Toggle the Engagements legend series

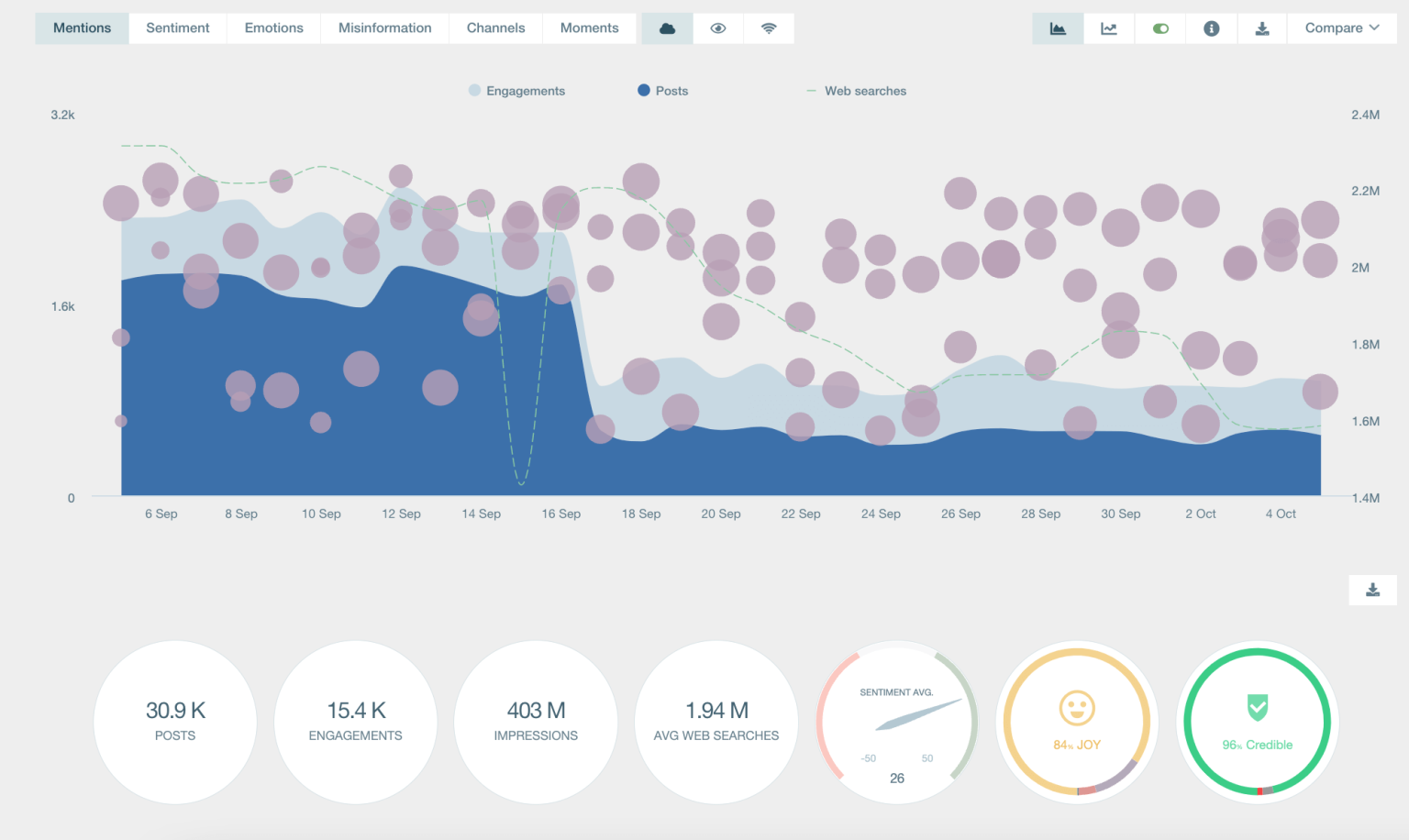tap(516, 91)
